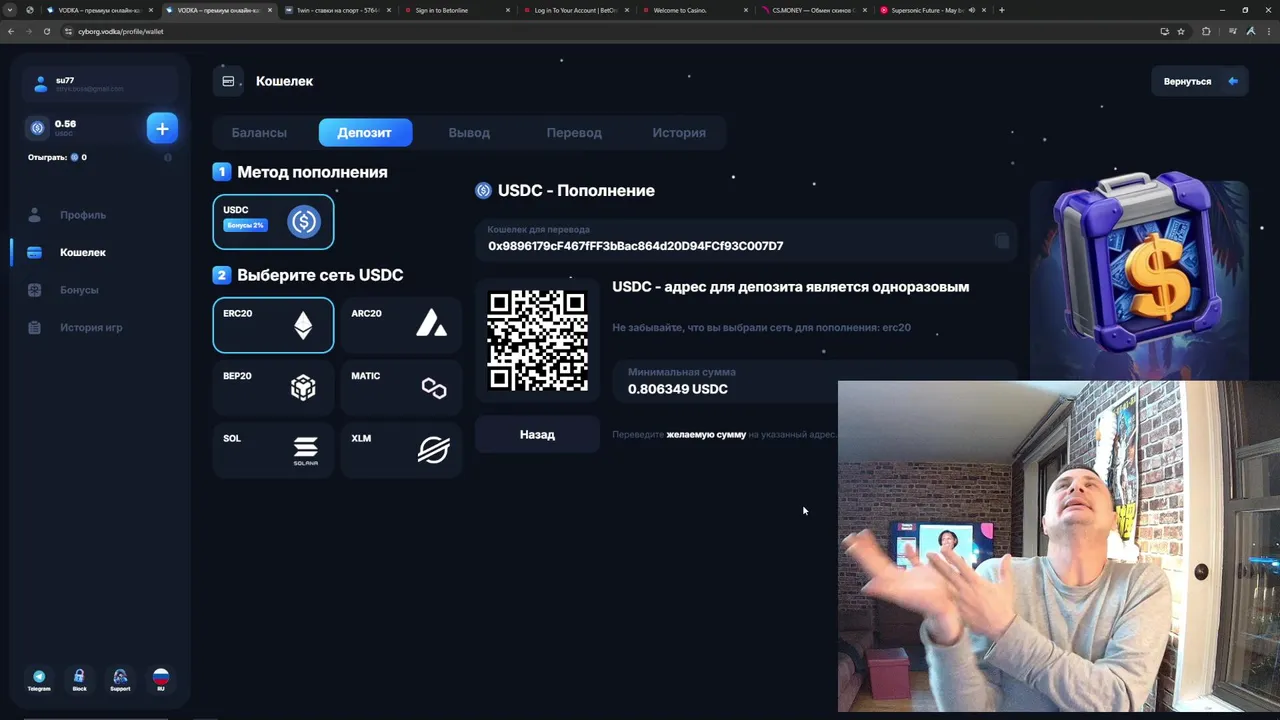
Task: Switch to Депозит tab
Action: 365,132
